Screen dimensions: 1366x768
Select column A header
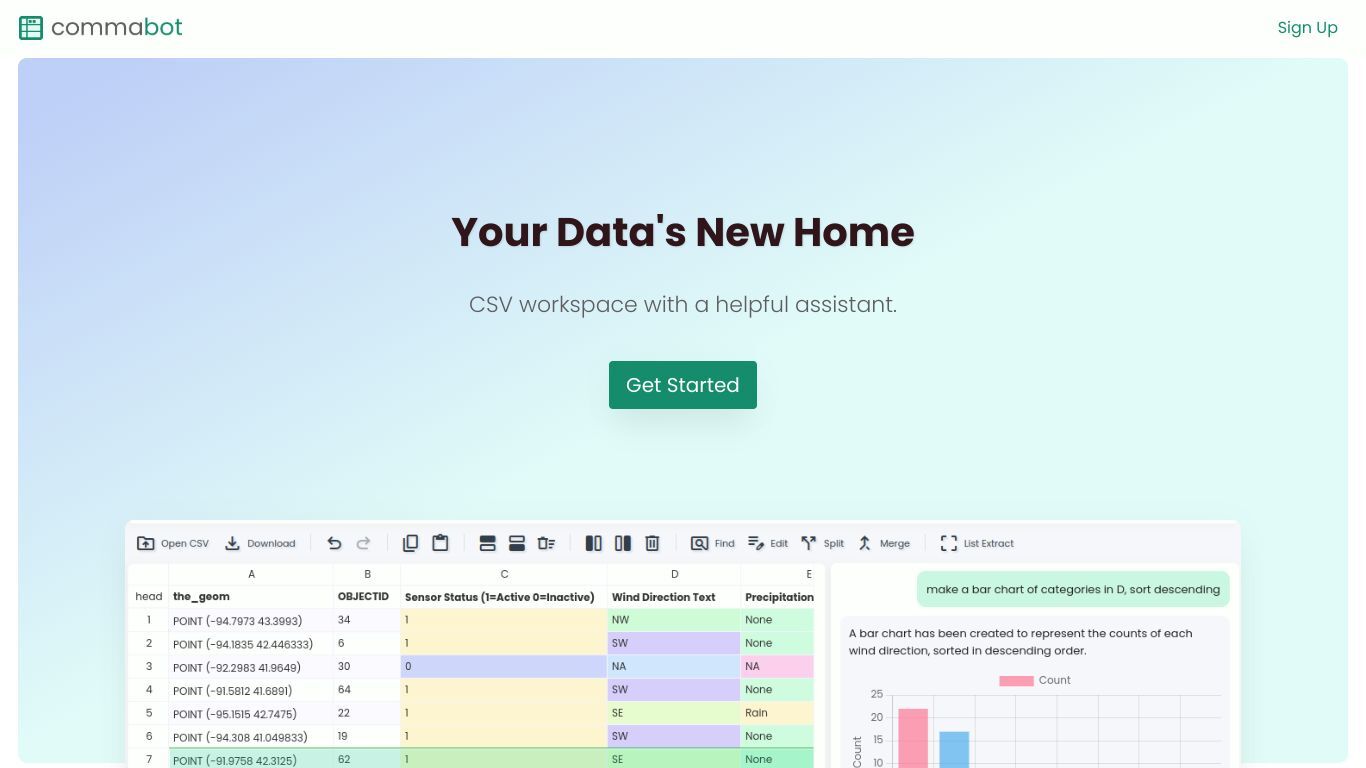[251, 574]
